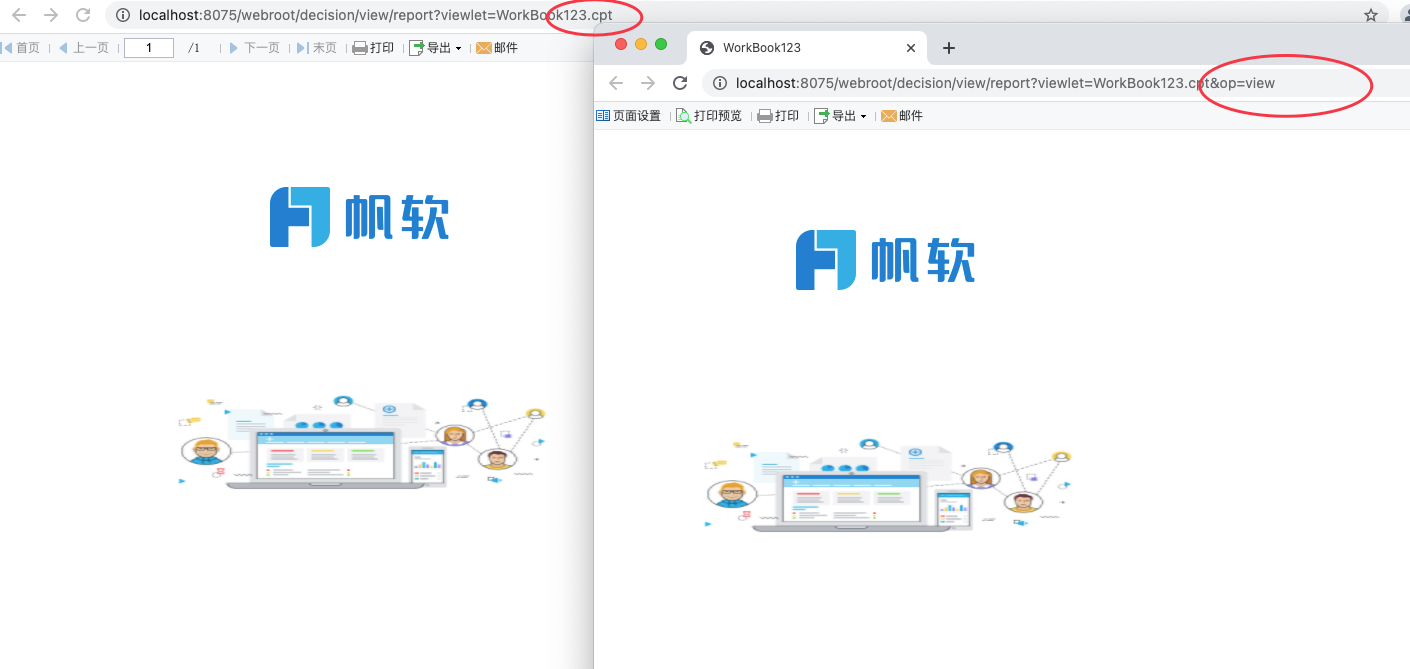Open 打印预览 print preview
Image resolution: width=1410 pixels, height=669 pixels.
pos(709,116)
